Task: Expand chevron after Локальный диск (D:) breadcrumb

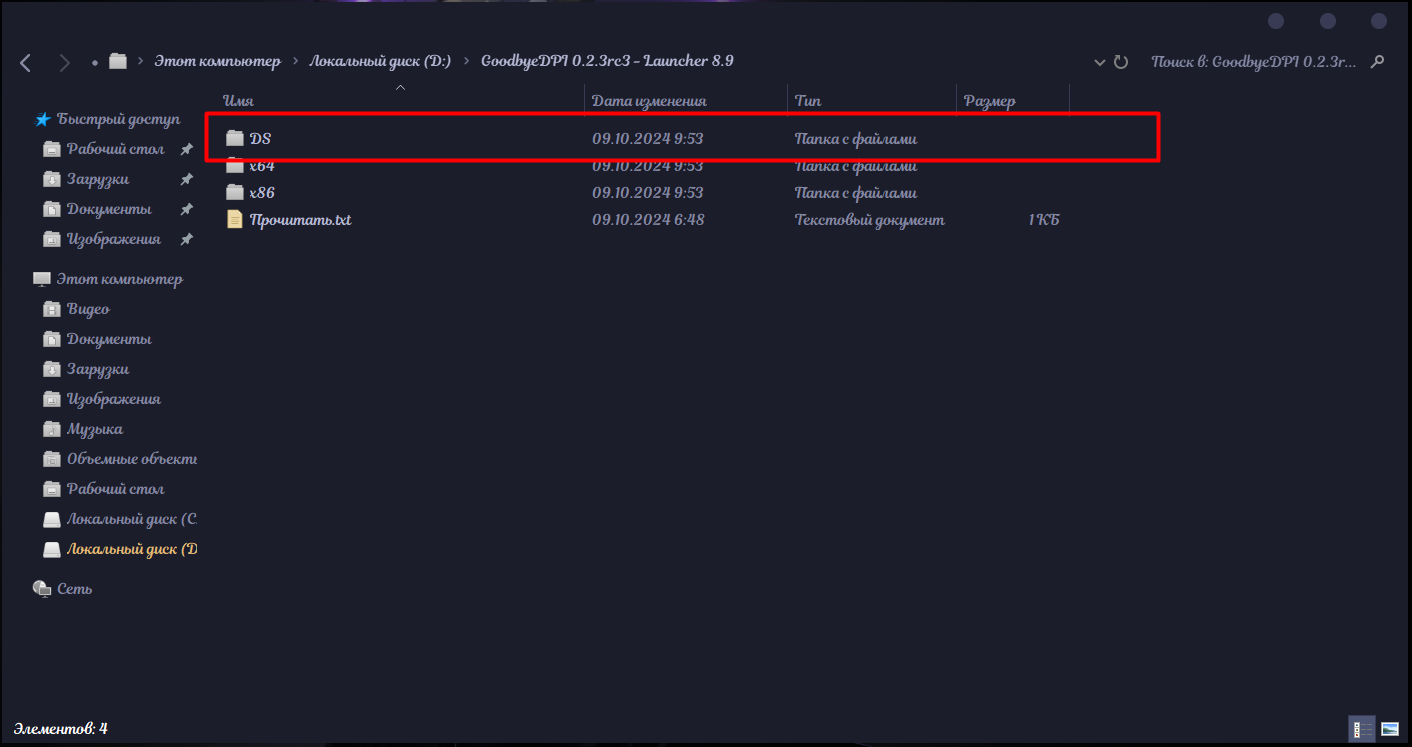Action: point(467,62)
